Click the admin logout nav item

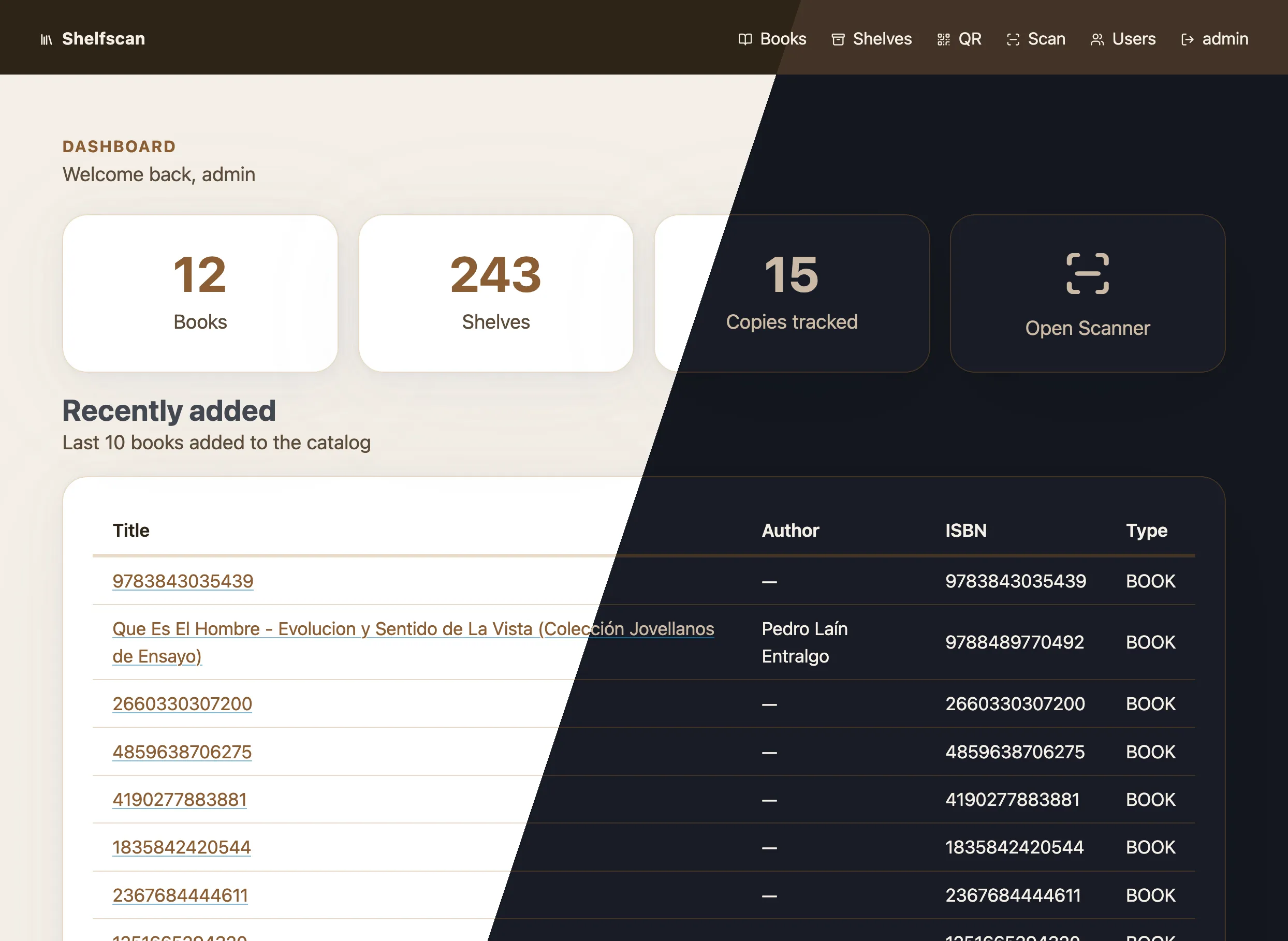tap(1214, 39)
